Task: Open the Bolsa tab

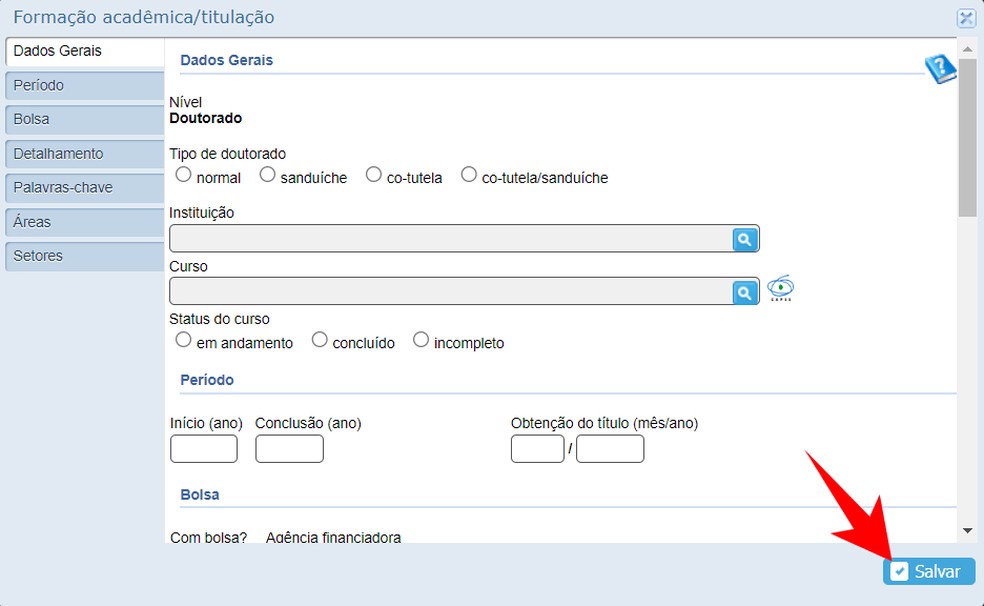Action: coord(84,120)
